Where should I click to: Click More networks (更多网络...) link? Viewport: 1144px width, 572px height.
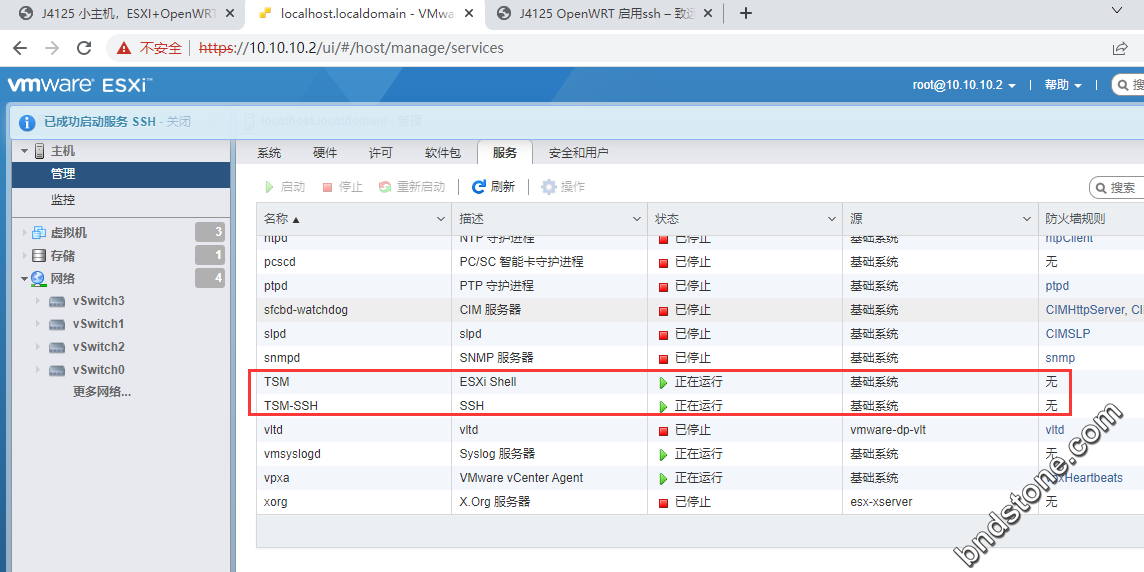(x=101, y=392)
